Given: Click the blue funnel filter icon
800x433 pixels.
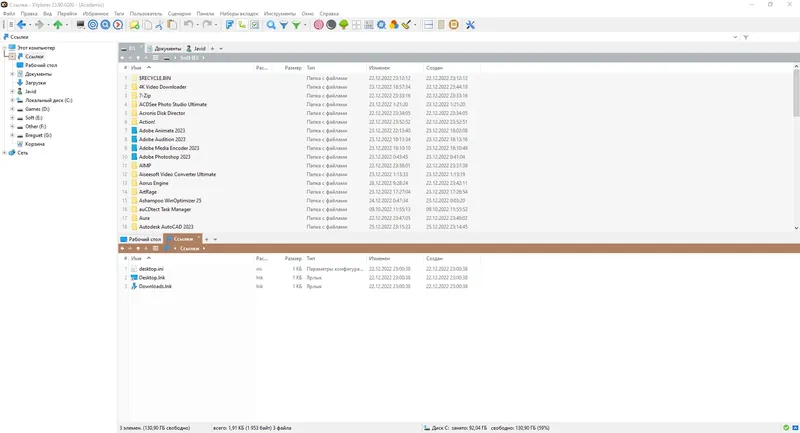Looking at the screenshot, I should pyautogui.click(x=284, y=24).
